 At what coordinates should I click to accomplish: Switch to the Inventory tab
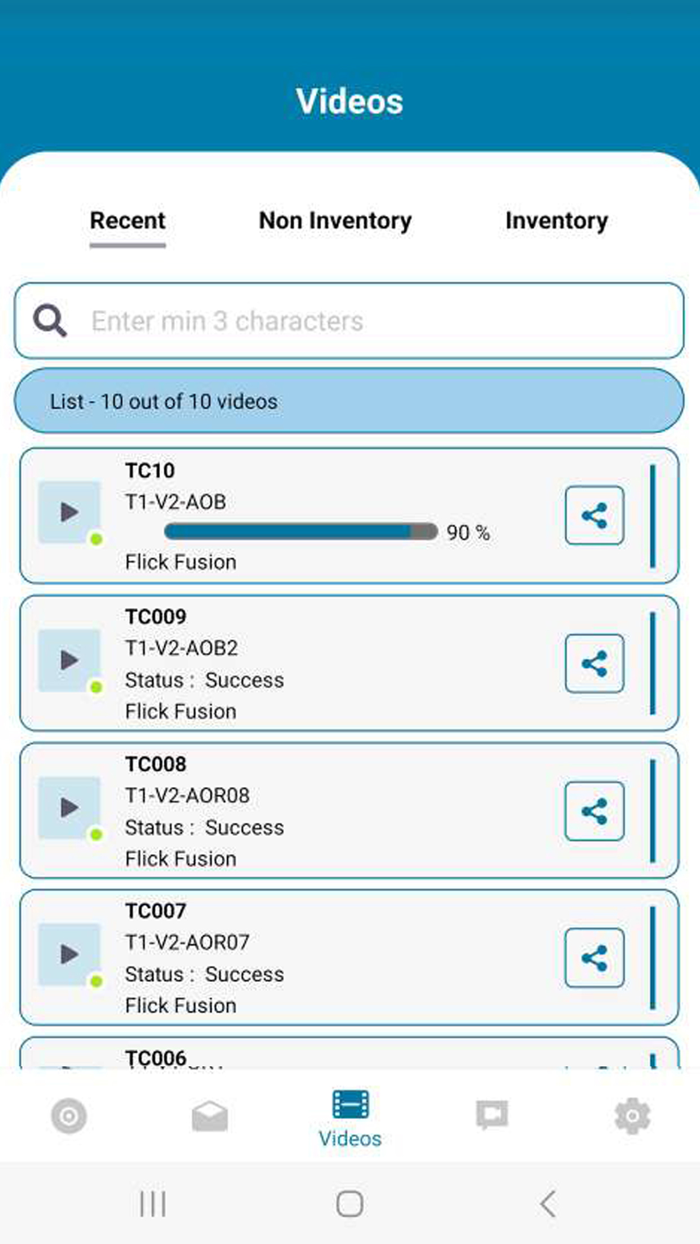pyautogui.click(x=557, y=221)
